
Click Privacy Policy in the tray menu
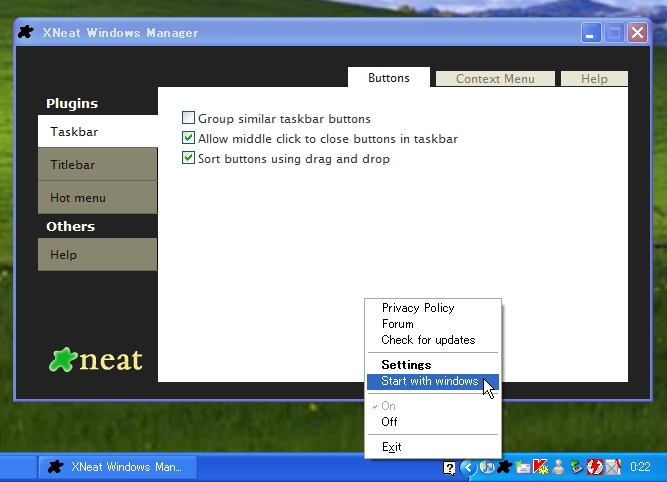[433, 308]
